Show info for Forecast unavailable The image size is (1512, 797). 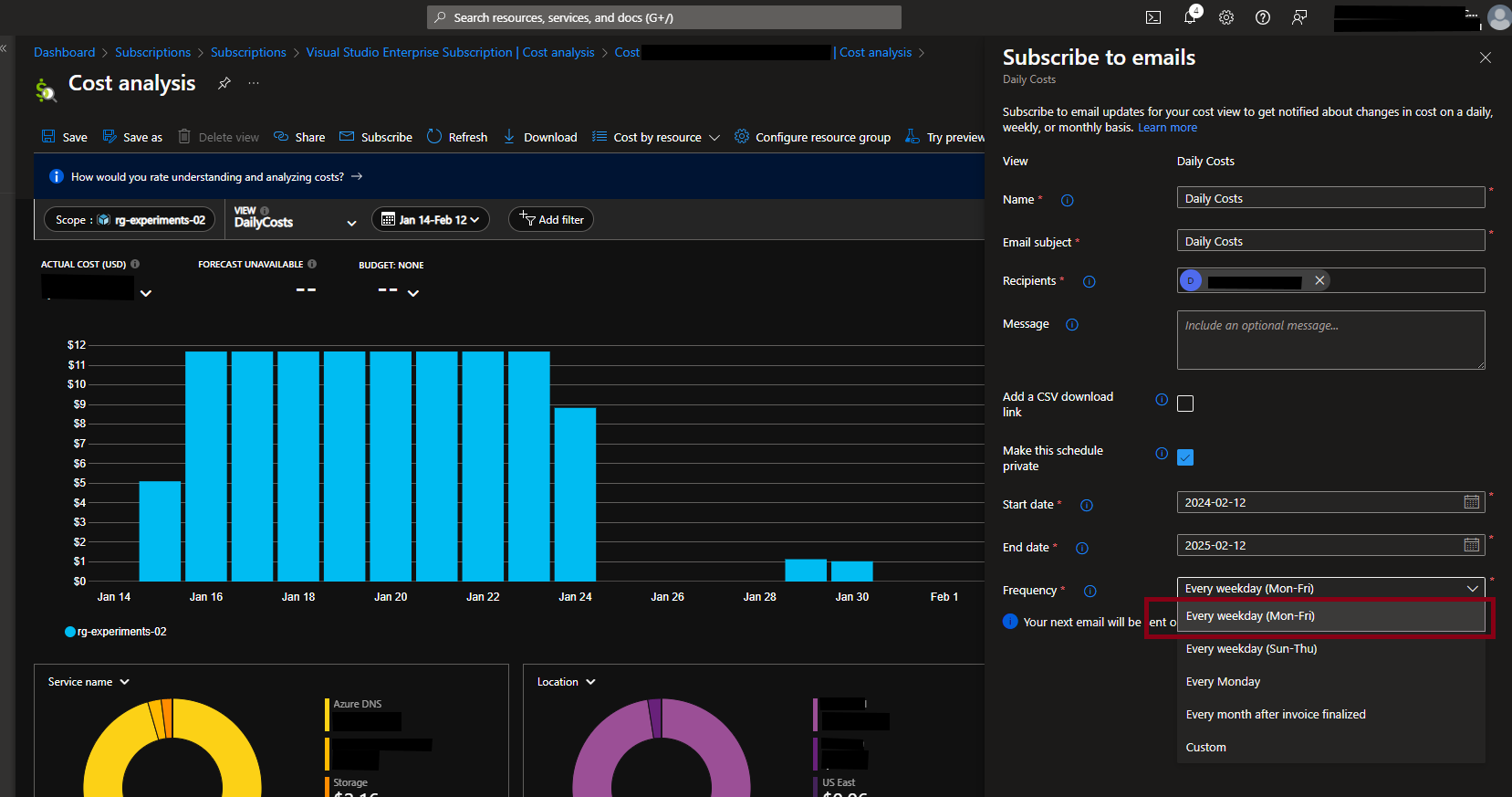click(x=312, y=264)
